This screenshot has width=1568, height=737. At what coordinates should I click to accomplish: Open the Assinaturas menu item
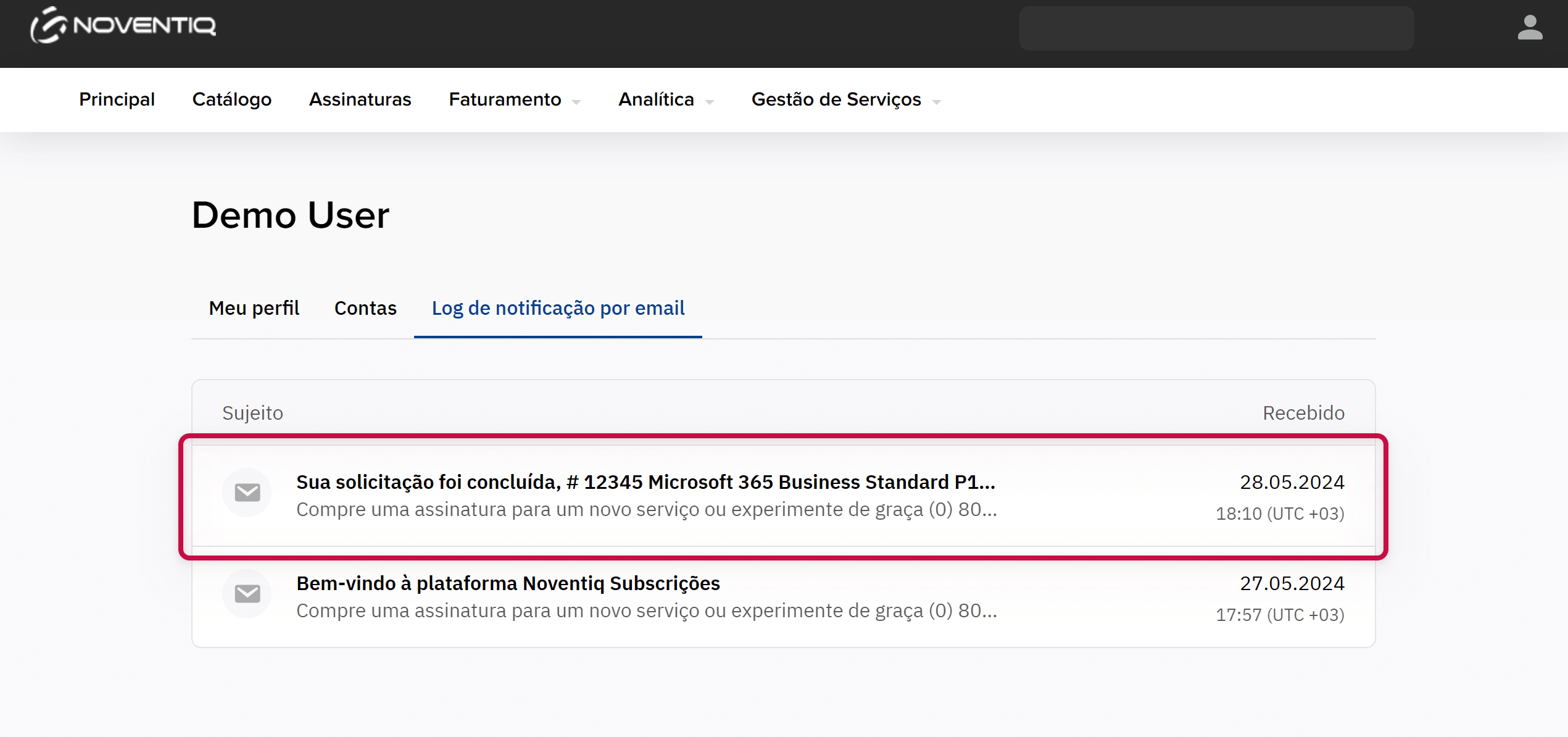click(360, 99)
